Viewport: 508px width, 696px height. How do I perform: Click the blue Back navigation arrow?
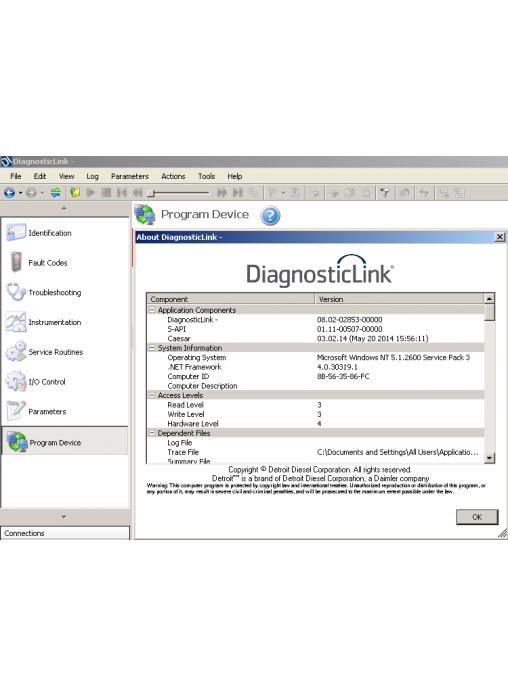(x=9, y=193)
